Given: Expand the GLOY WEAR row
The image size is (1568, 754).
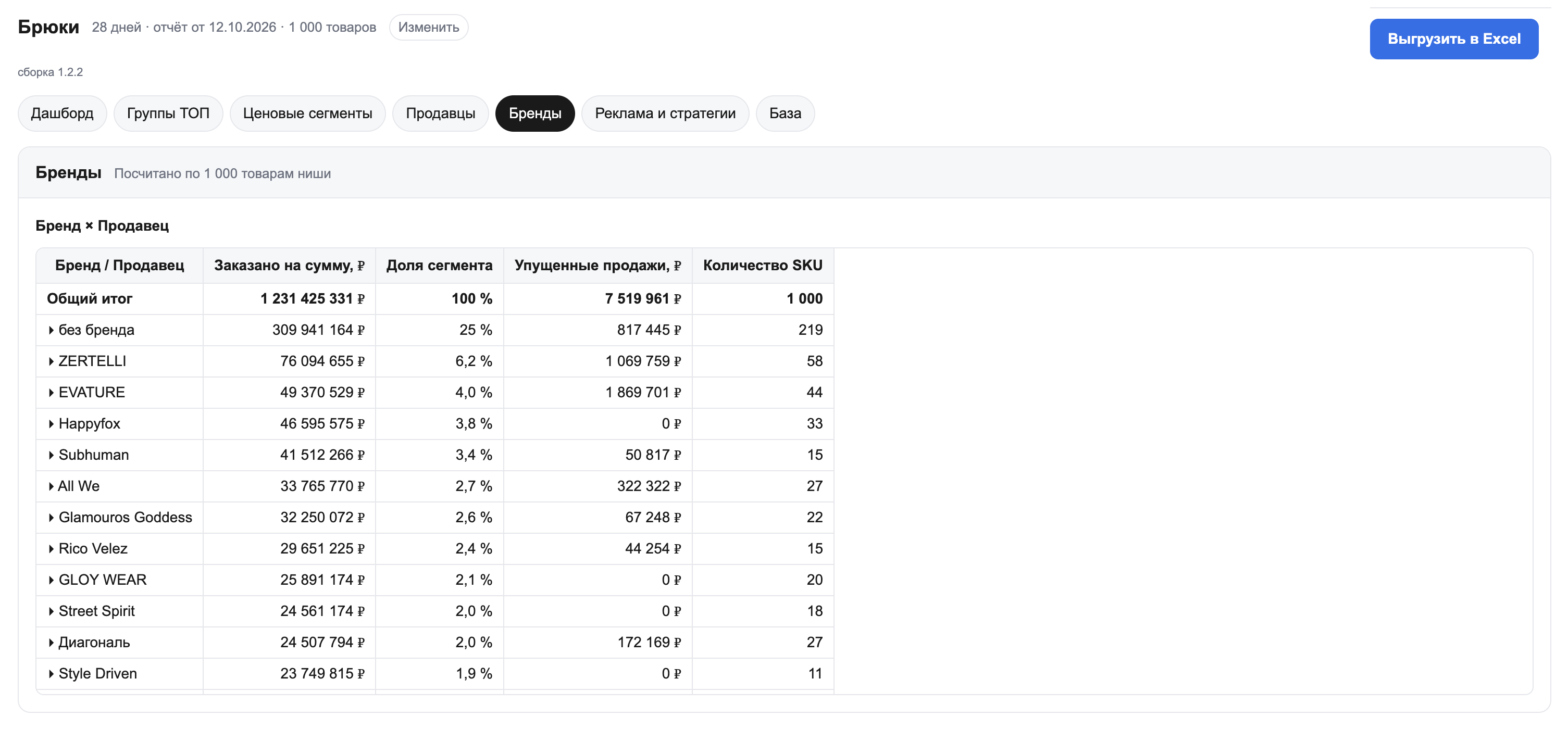Looking at the screenshot, I should [51, 580].
